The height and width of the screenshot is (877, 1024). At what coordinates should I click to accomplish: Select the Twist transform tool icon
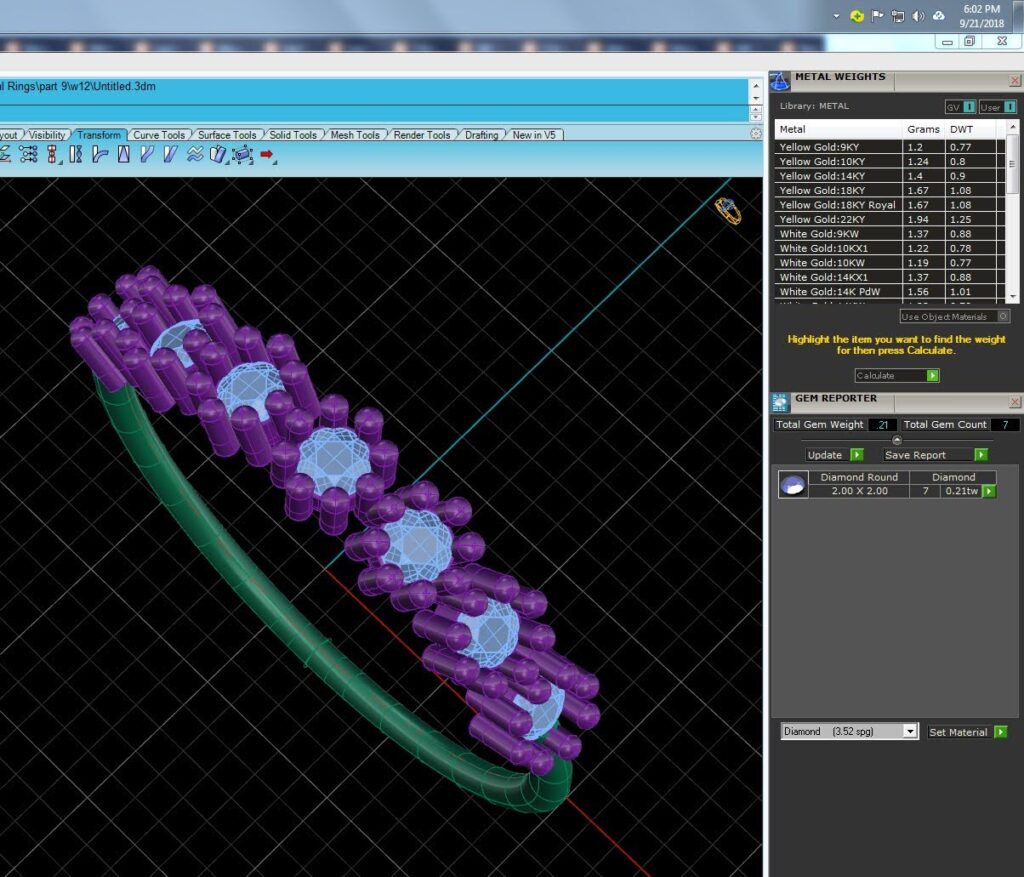point(75,154)
